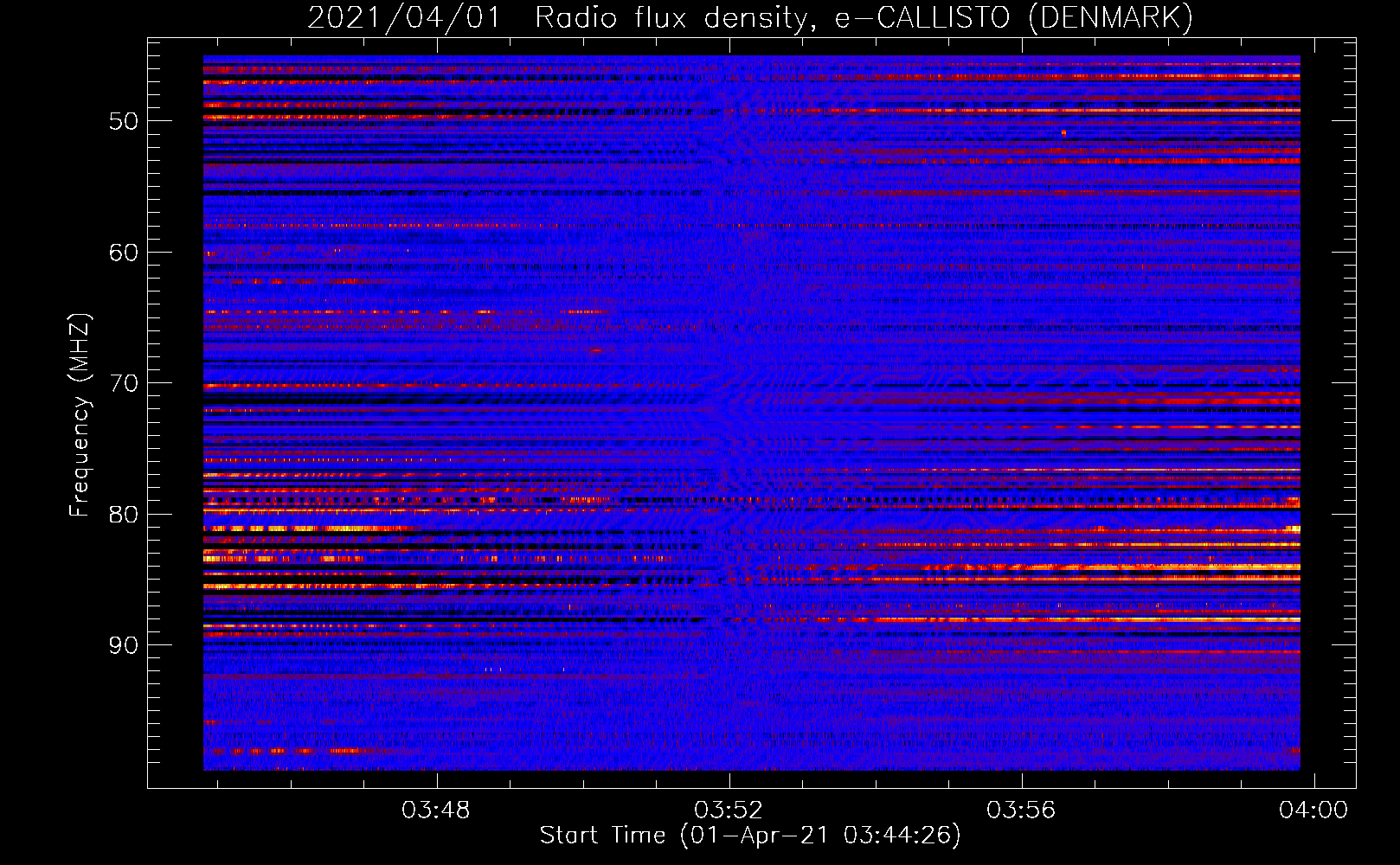Image resolution: width=1400 pixels, height=865 pixels.
Task: Select the 03:56 time tick label
Action: [x=1021, y=810]
